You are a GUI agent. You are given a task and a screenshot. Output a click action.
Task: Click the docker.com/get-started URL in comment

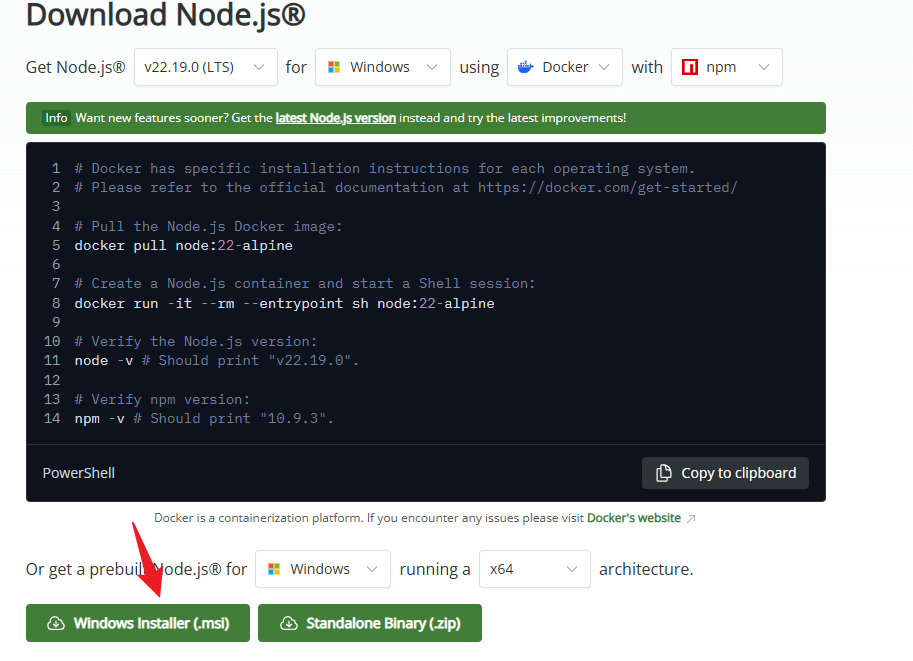point(607,188)
